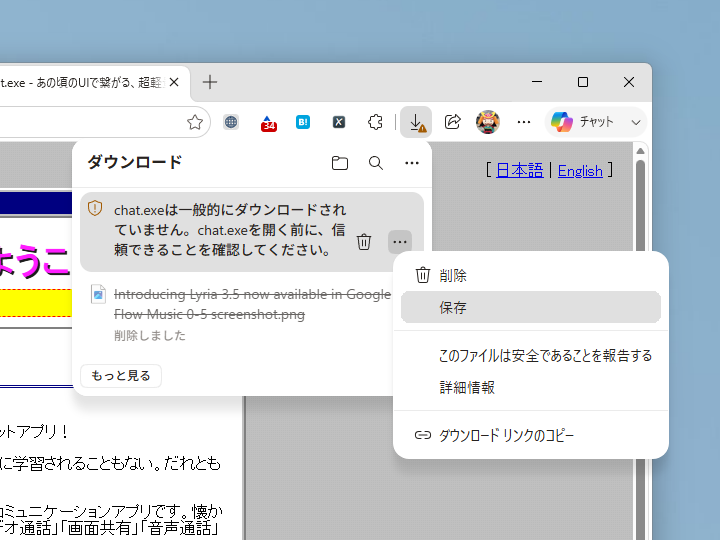Open the extension with red 34 badge
This screenshot has width=720, height=540.
coord(269,123)
